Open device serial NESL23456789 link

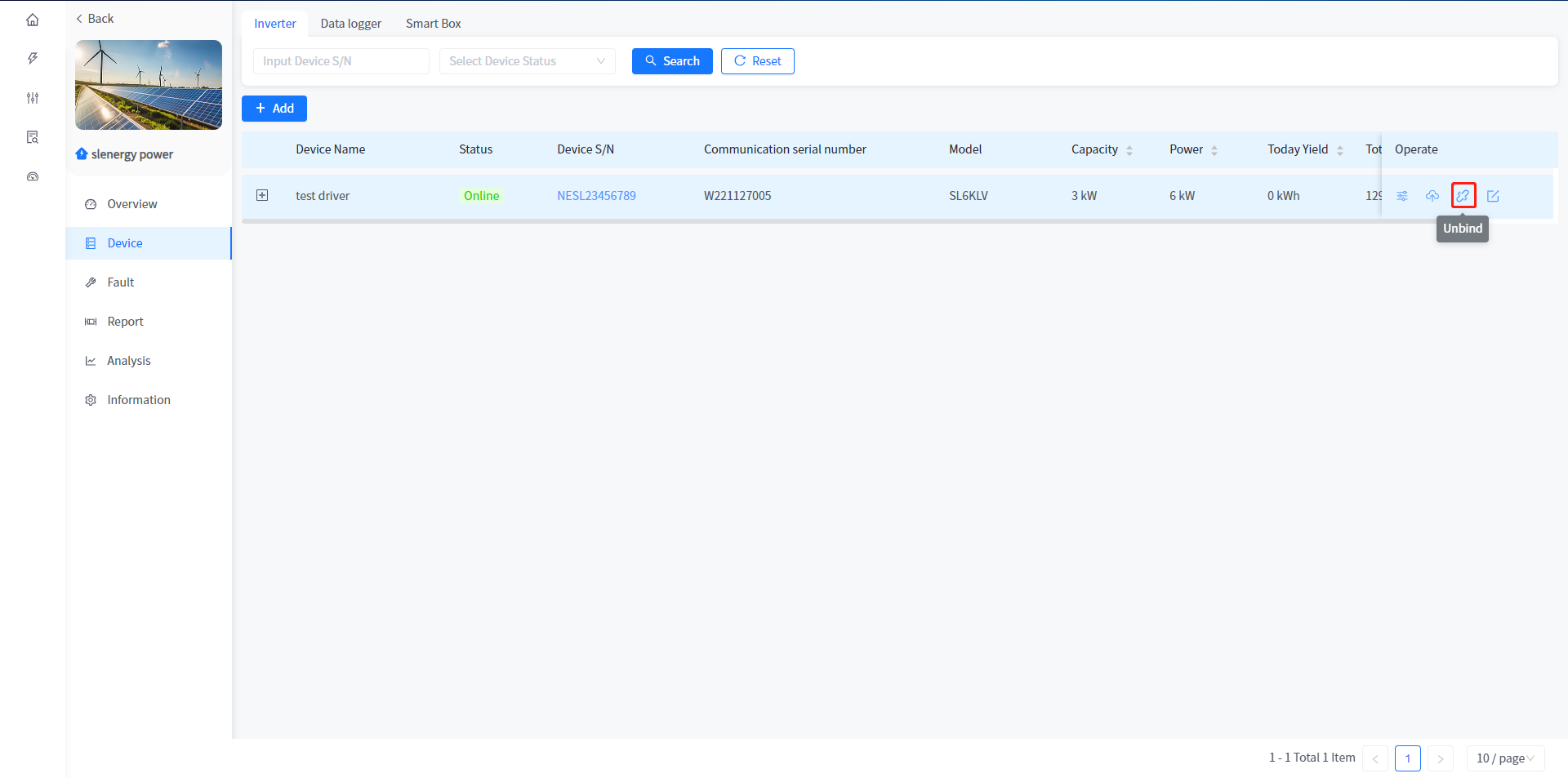(596, 196)
